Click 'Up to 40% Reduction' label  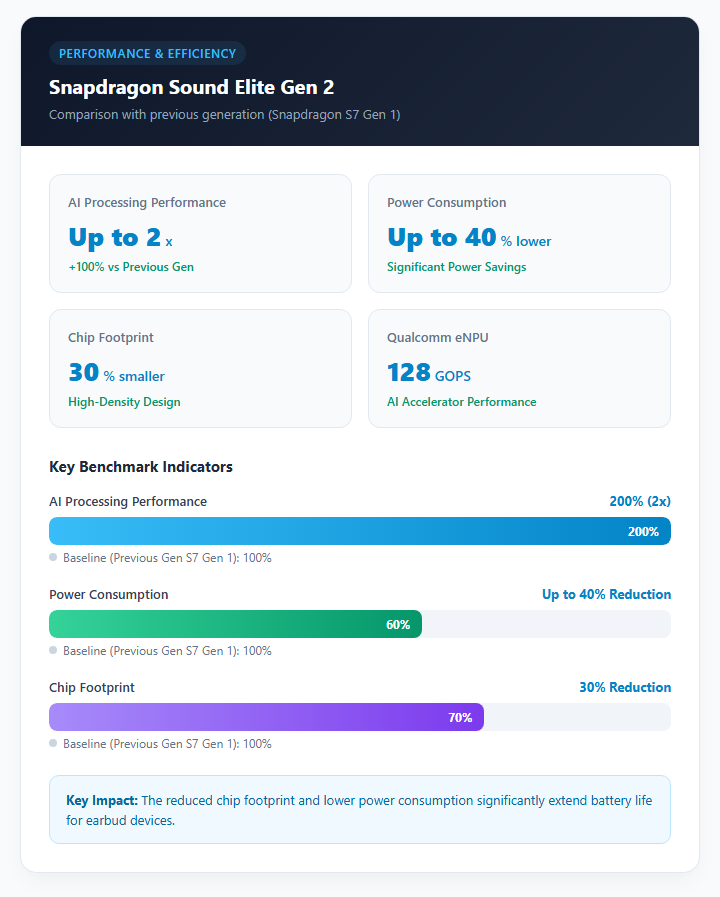(x=606, y=594)
